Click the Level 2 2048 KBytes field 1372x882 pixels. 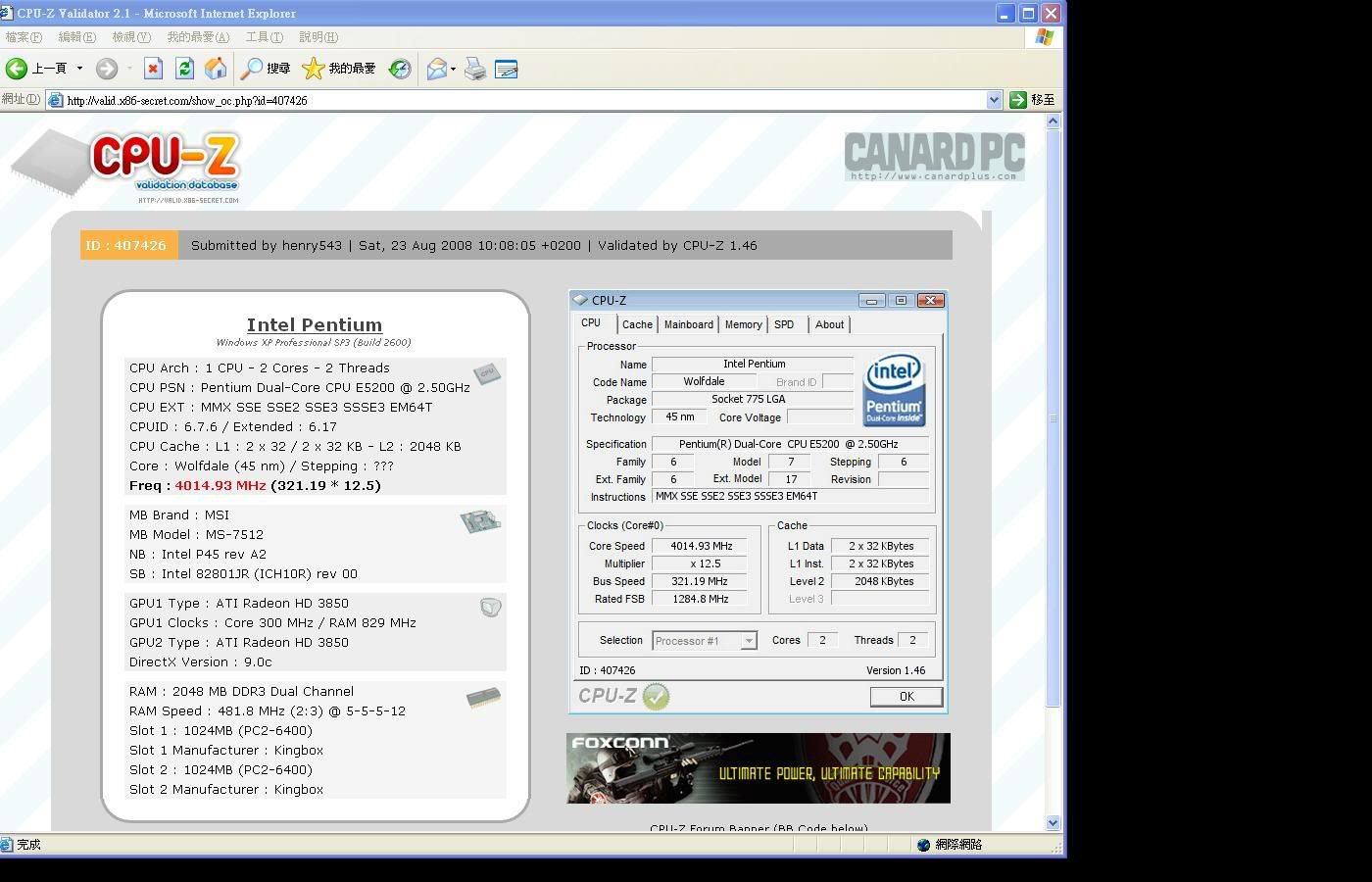tap(880, 581)
